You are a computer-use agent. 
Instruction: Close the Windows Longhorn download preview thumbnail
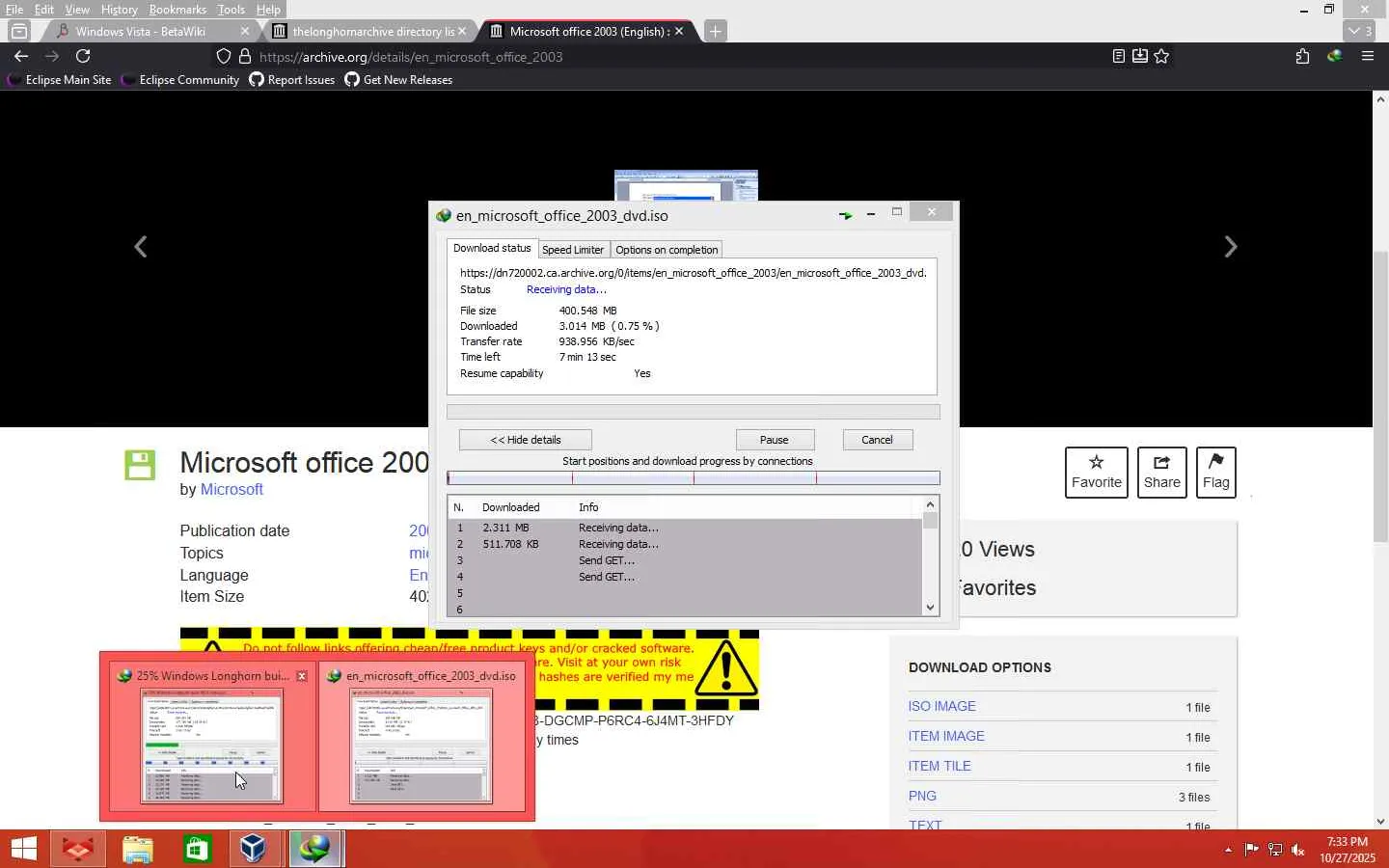(302, 676)
